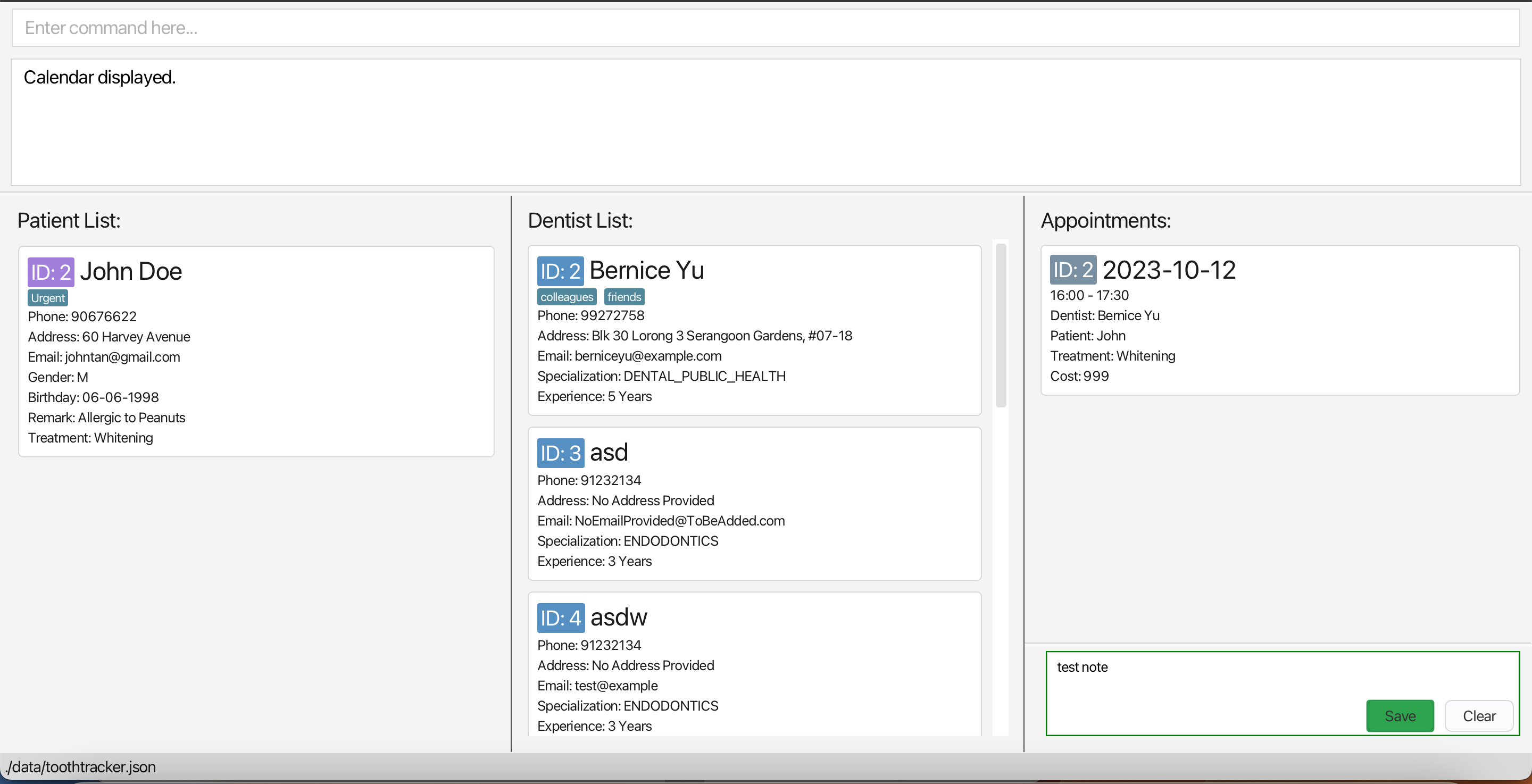Click the toothtracker.json status bar path

81,767
